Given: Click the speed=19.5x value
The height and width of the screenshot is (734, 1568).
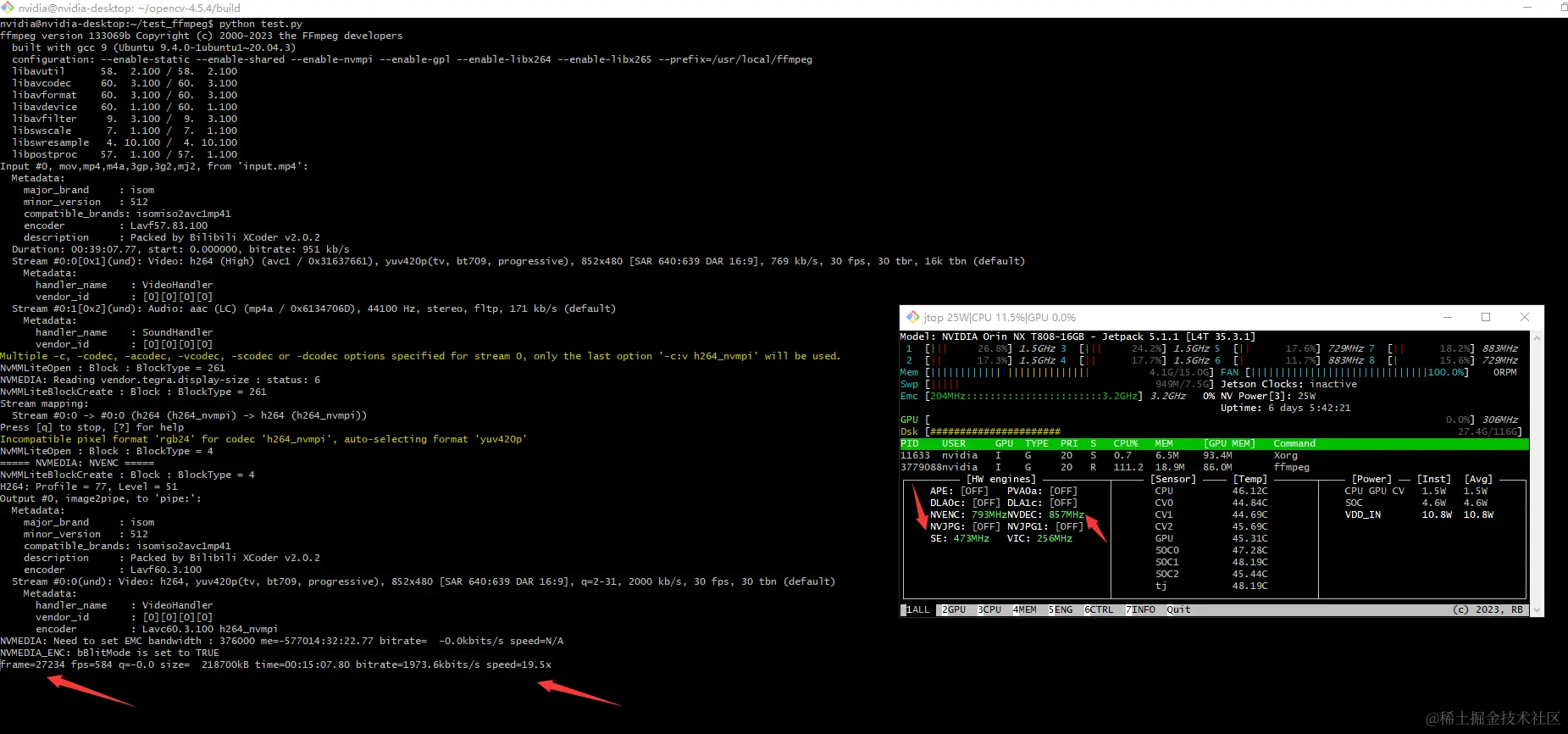Looking at the screenshot, I should tap(518, 664).
